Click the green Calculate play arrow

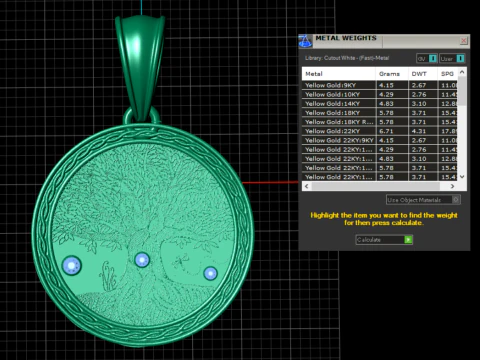coord(408,240)
